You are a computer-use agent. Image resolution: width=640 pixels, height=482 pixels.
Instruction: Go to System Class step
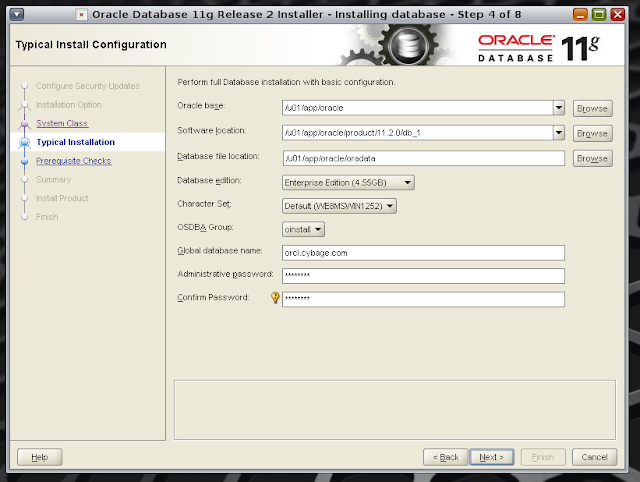click(62, 123)
